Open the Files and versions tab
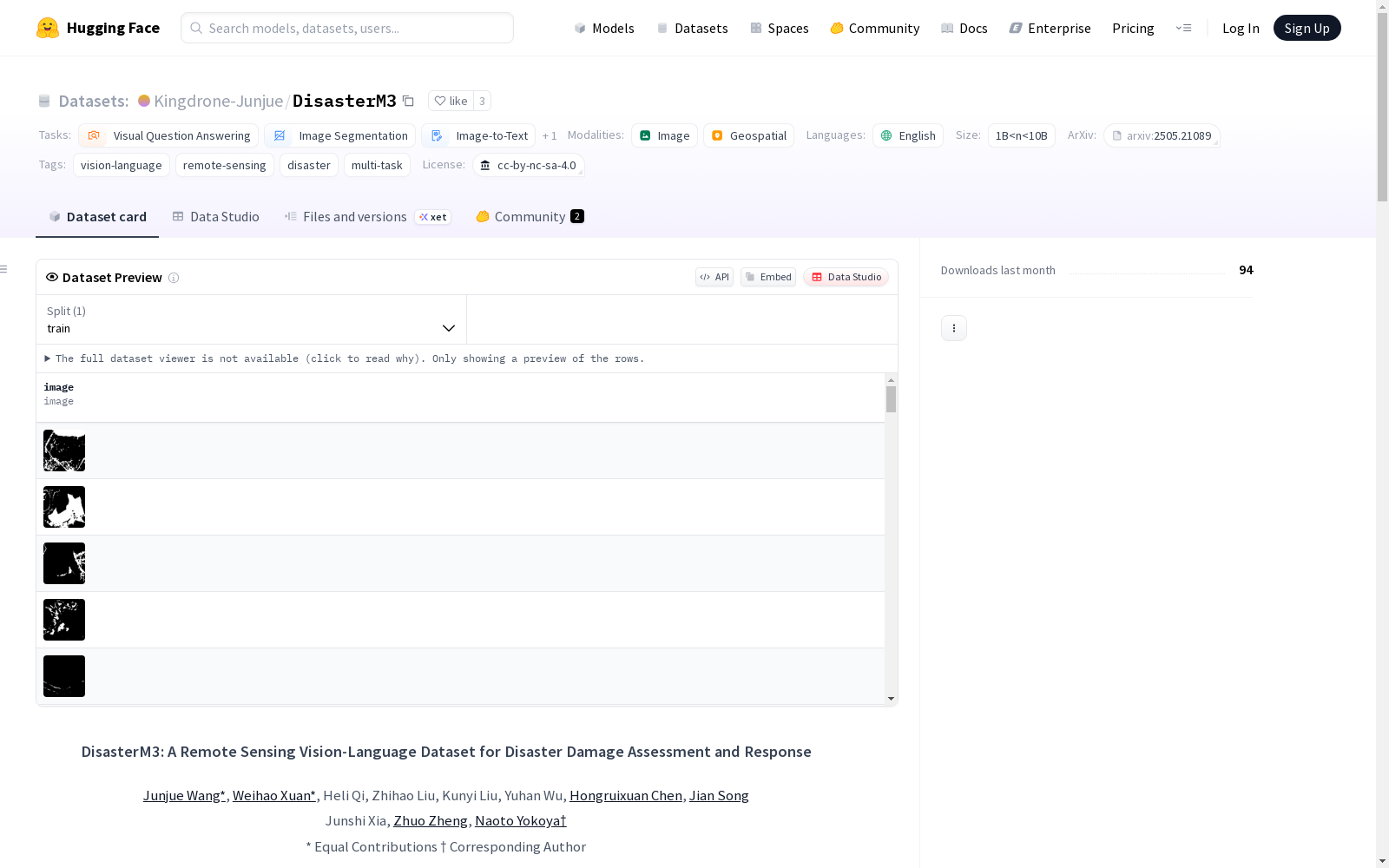Screen dimensions: 1389x868 pyautogui.click(x=367, y=217)
